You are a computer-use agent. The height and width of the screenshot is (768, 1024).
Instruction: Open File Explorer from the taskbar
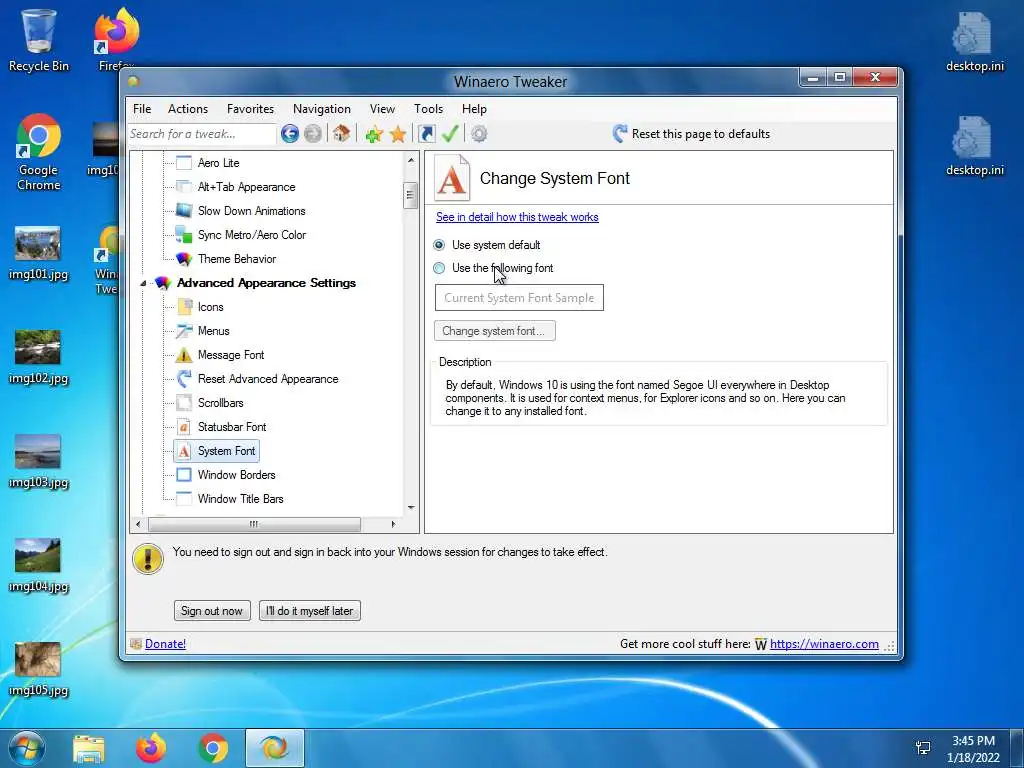coord(89,748)
